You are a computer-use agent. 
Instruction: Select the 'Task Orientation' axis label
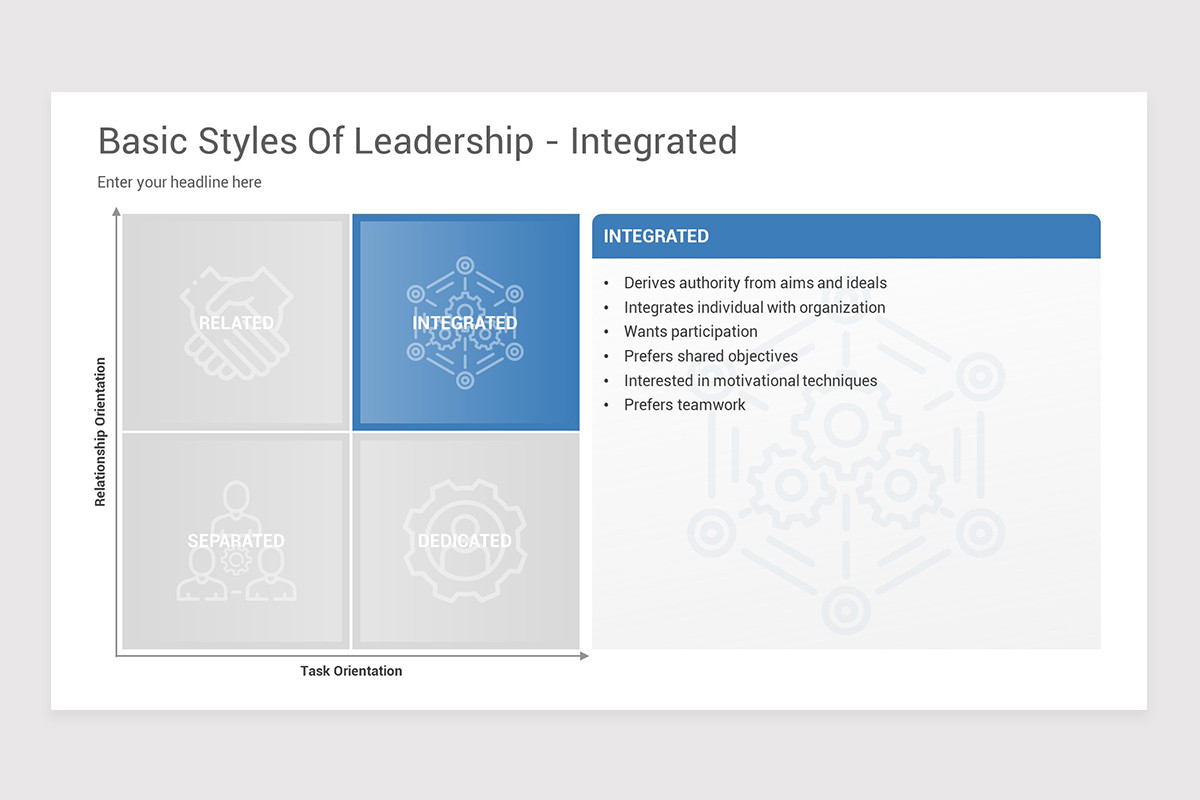pos(351,671)
